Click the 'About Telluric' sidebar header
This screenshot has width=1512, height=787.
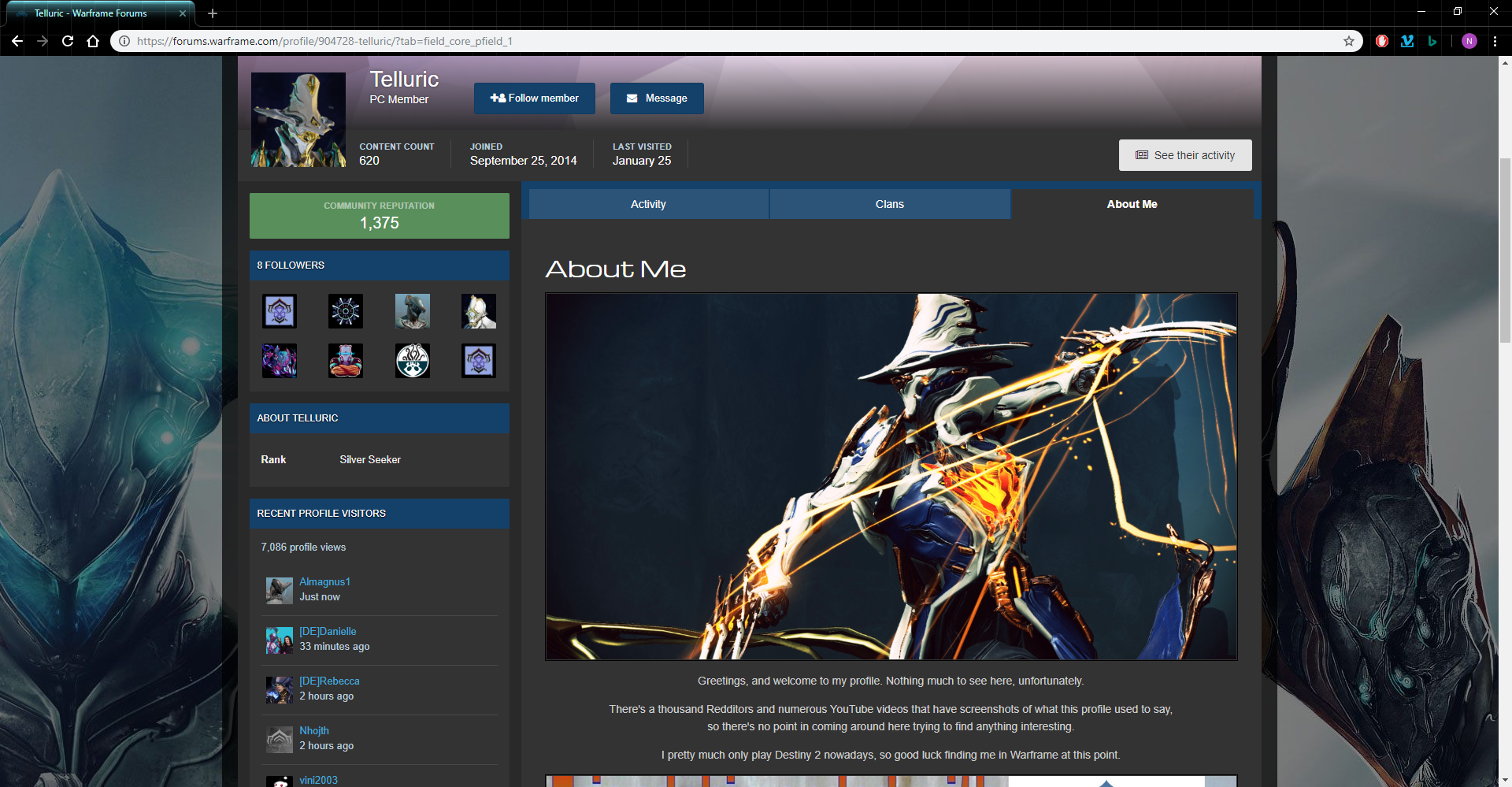click(x=380, y=418)
